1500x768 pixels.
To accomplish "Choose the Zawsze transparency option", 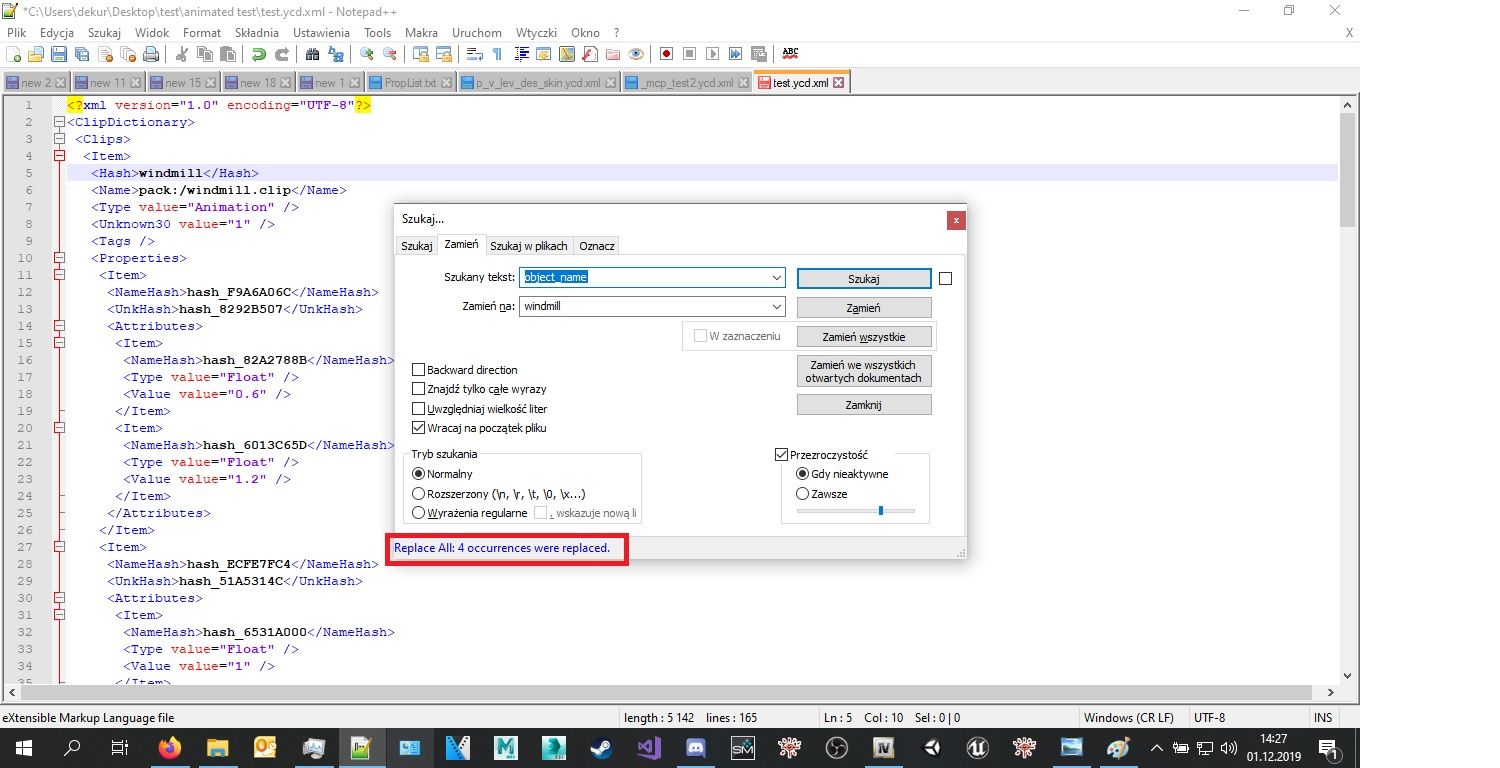I will tap(802, 494).
